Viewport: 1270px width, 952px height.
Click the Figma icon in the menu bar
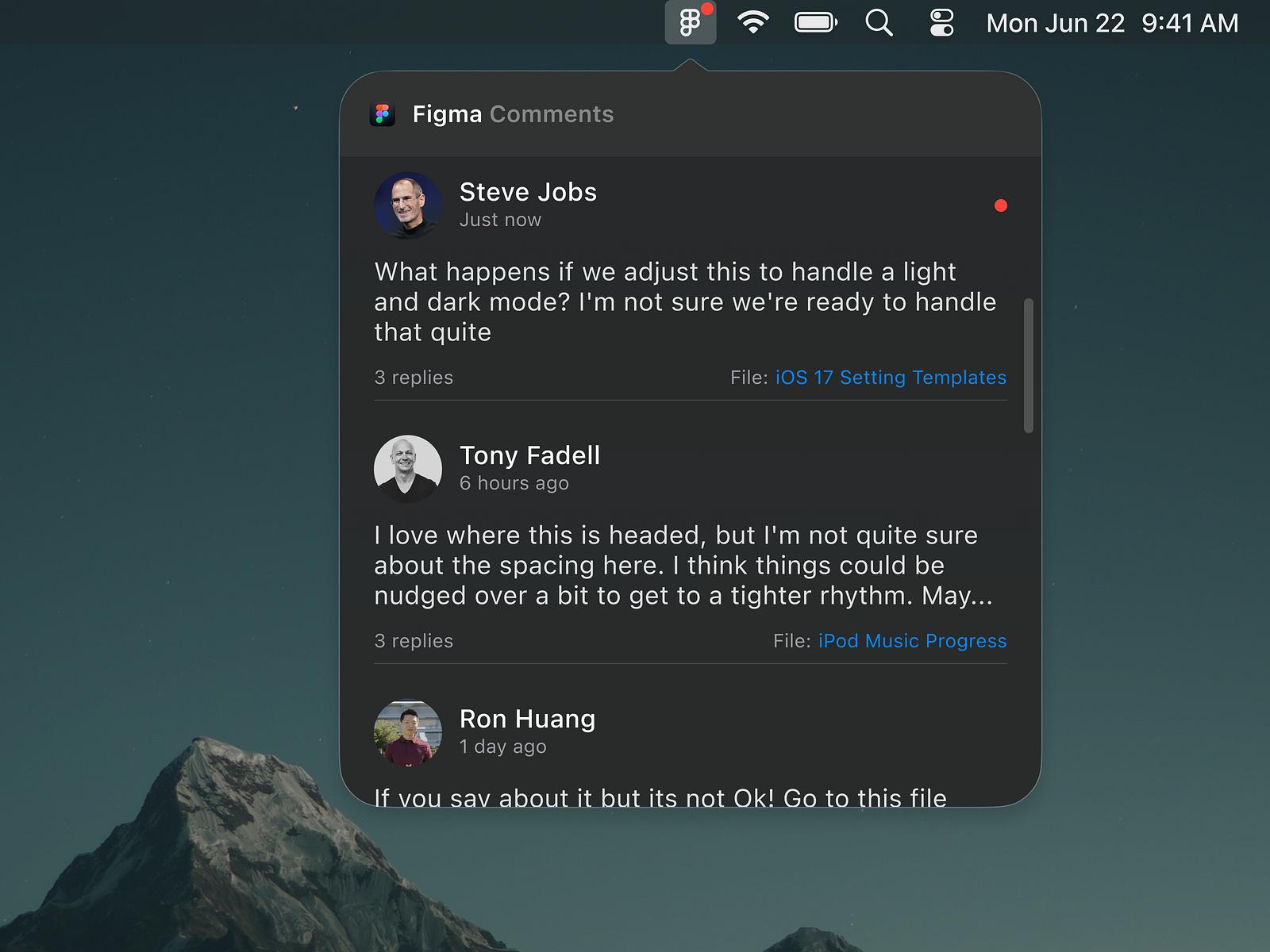point(690,23)
